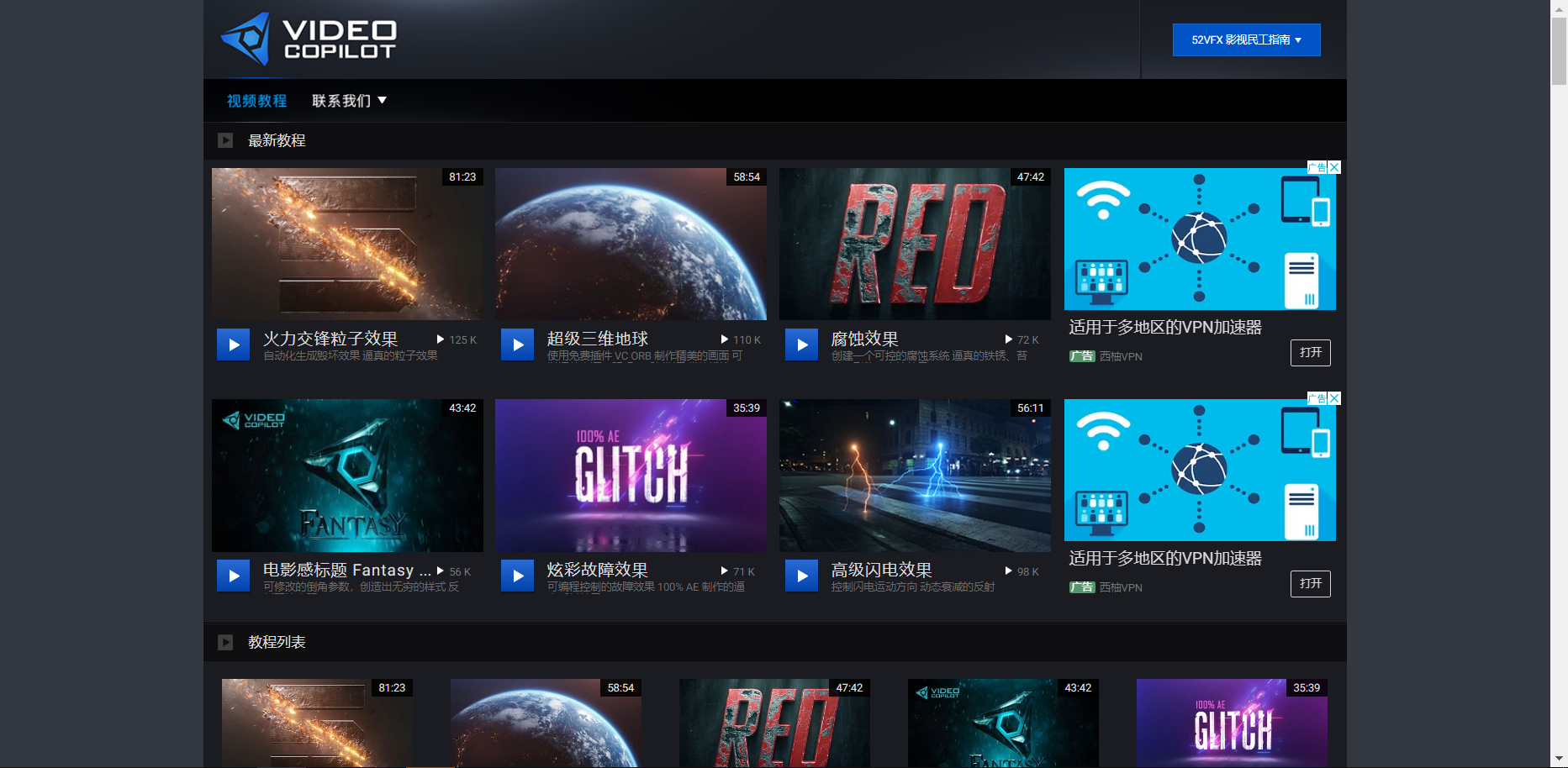This screenshot has height=768, width=1568.
Task: Click the Video Copilot logo
Action: click(308, 39)
